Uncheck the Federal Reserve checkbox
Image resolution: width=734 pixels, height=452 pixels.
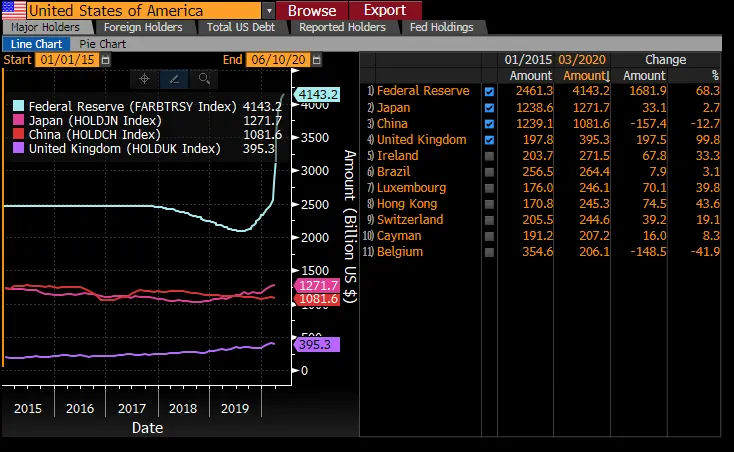point(489,92)
